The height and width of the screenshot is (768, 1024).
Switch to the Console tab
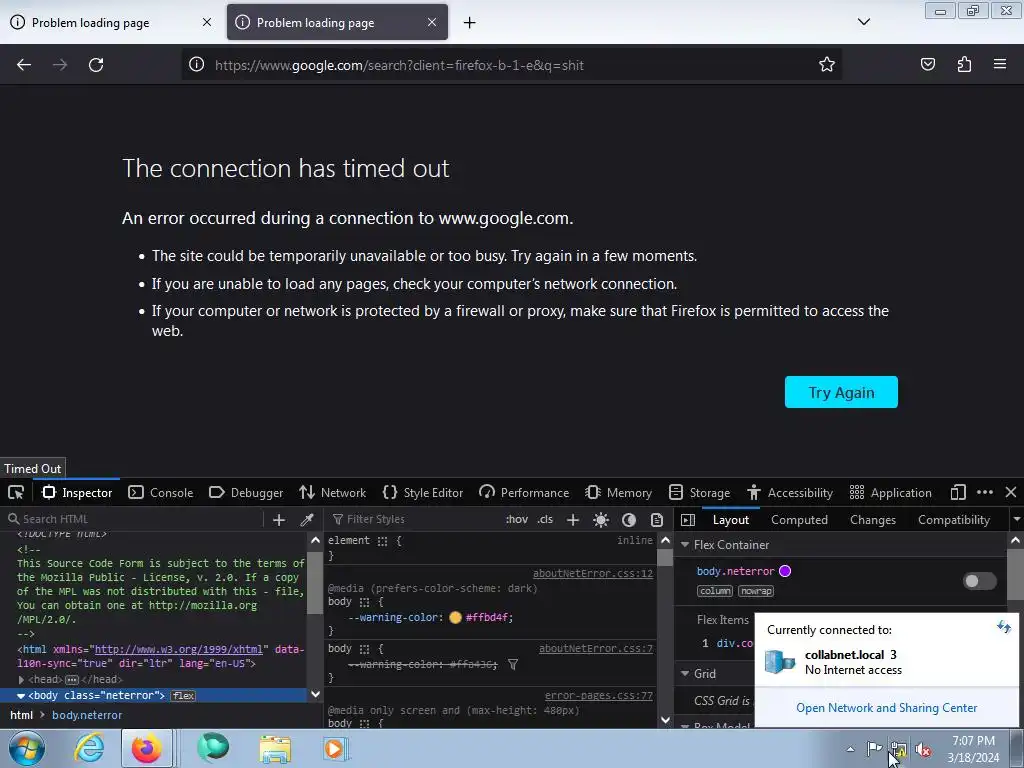pos(161,492)
